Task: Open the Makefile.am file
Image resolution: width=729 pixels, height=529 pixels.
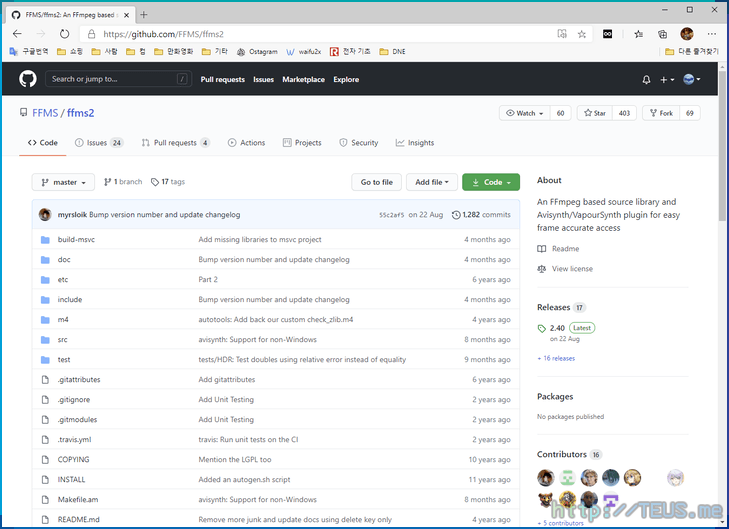Action: point(78,499)
